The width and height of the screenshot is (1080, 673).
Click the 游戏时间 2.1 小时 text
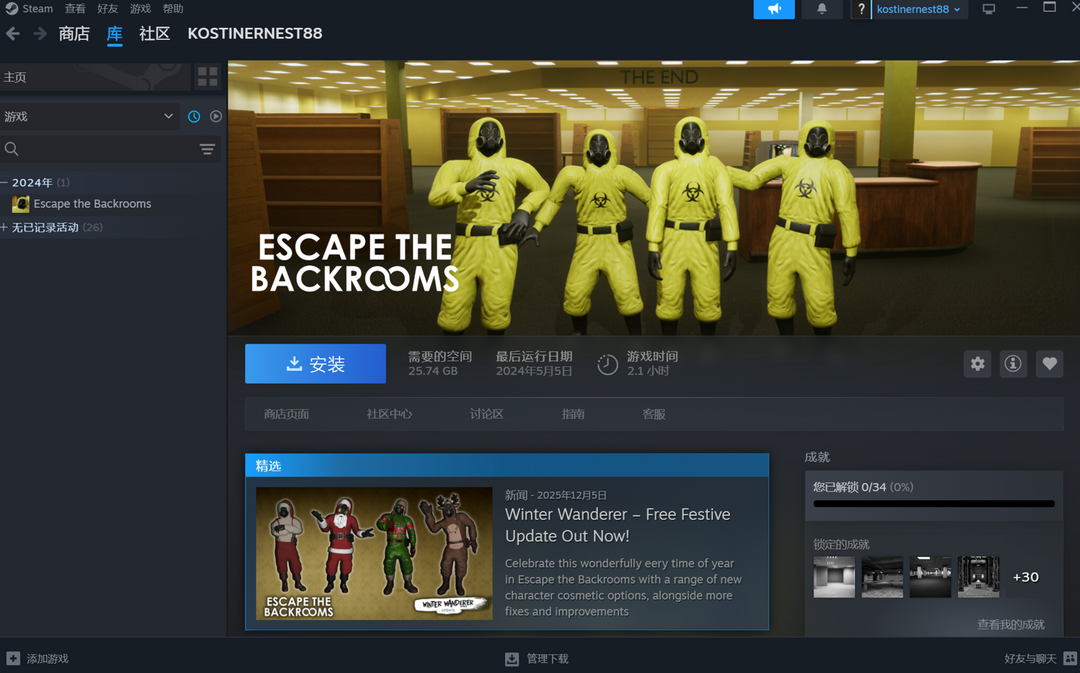652,363
